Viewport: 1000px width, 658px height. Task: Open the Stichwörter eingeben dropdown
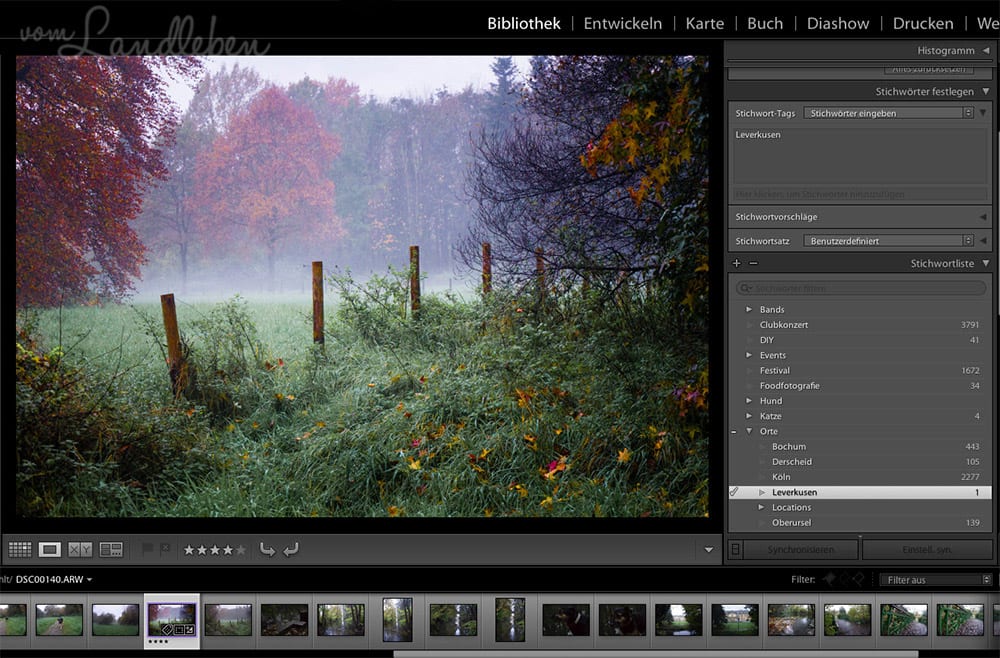(888, 113)
